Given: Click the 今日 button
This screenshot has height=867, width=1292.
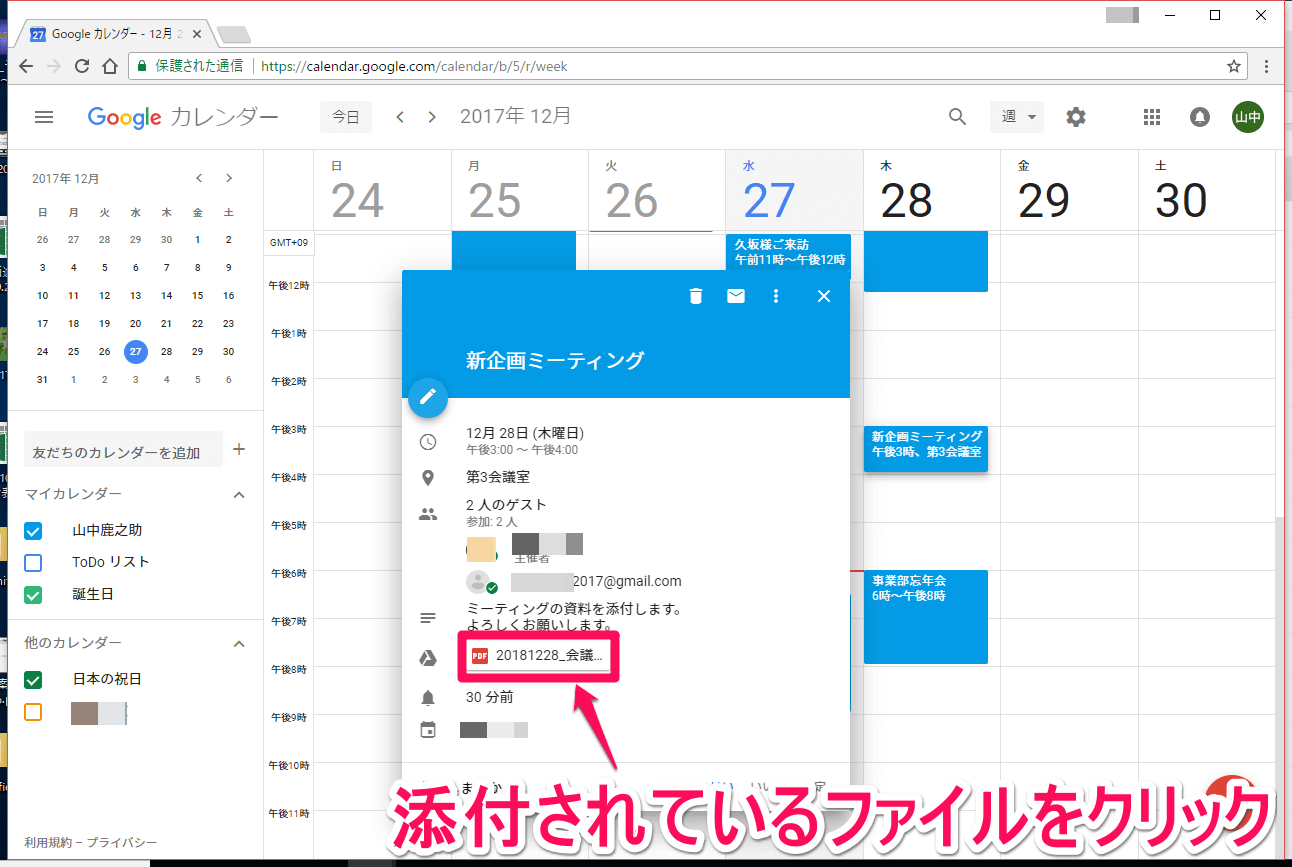Looking at the screenshot, I should (346, 117).
